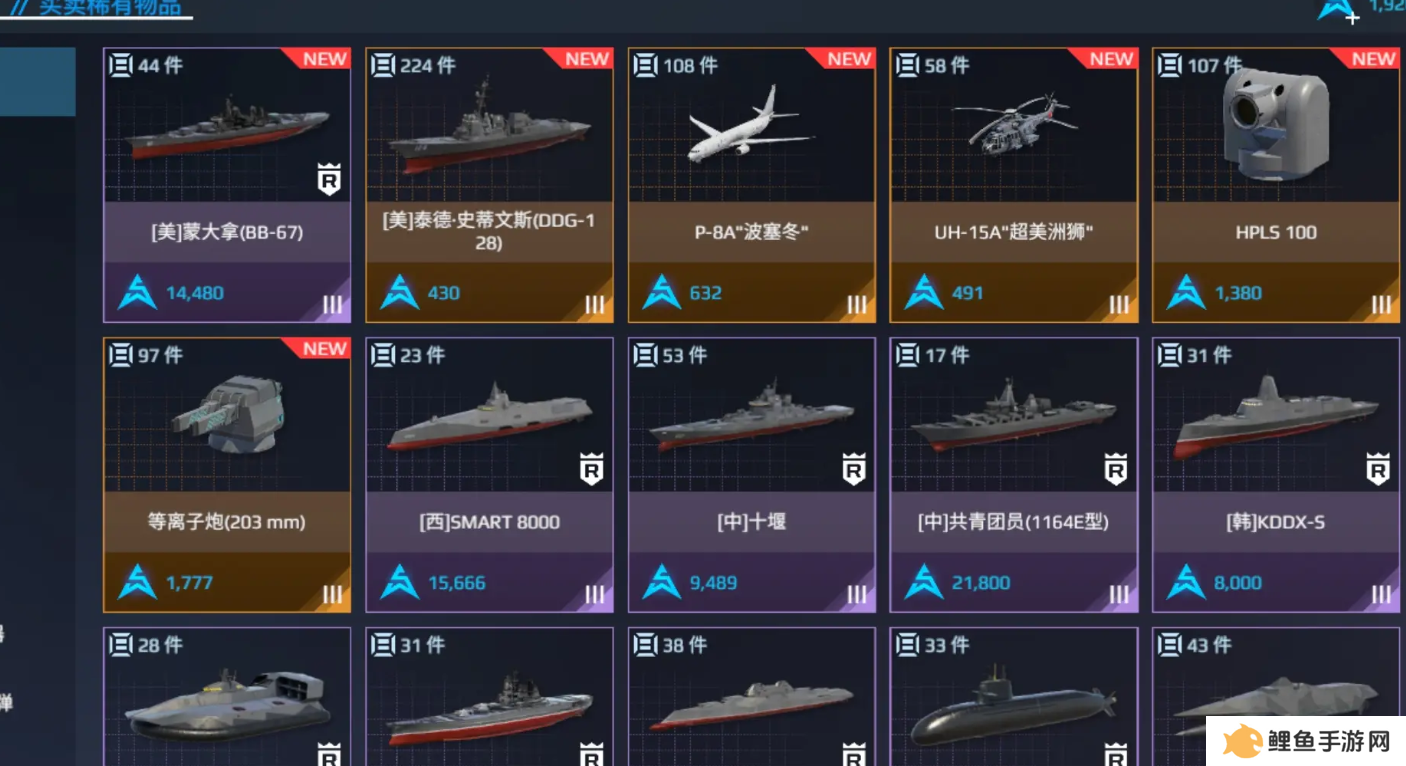Viewport: 1406px width, 766px height.
Task: Click the rank badge on [西]SMART 8000 card
Action: click(592, 469)
